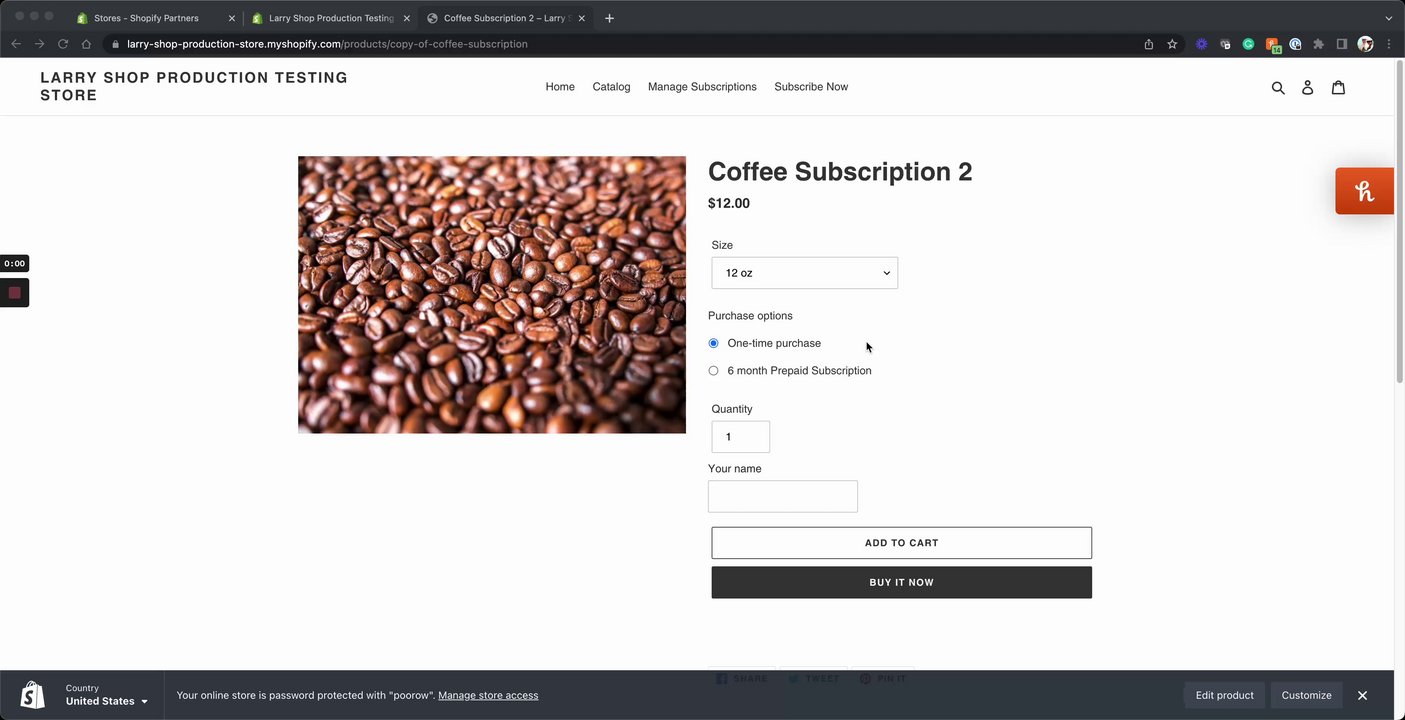
Task: Stop recording with the red square button
Action: 14,293
